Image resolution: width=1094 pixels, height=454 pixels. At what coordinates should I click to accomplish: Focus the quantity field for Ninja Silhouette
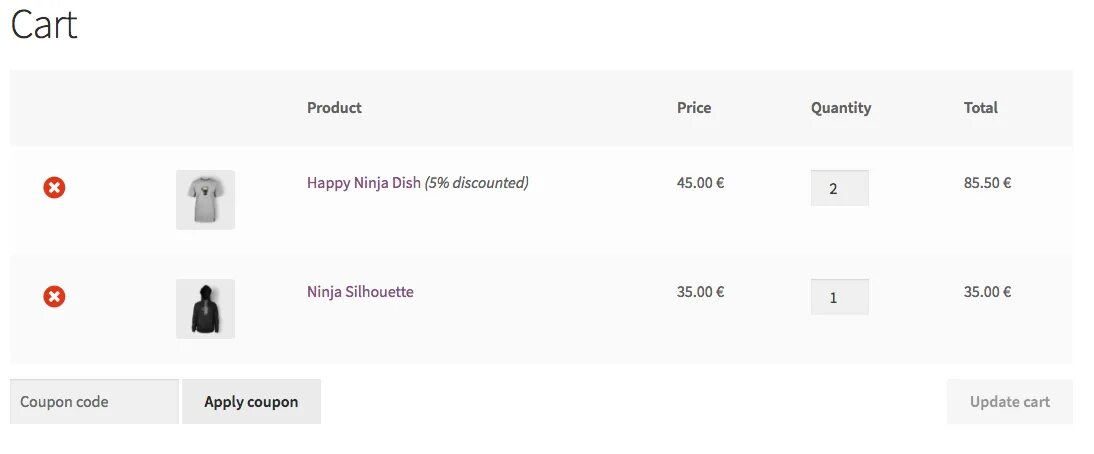coord(839,297)
